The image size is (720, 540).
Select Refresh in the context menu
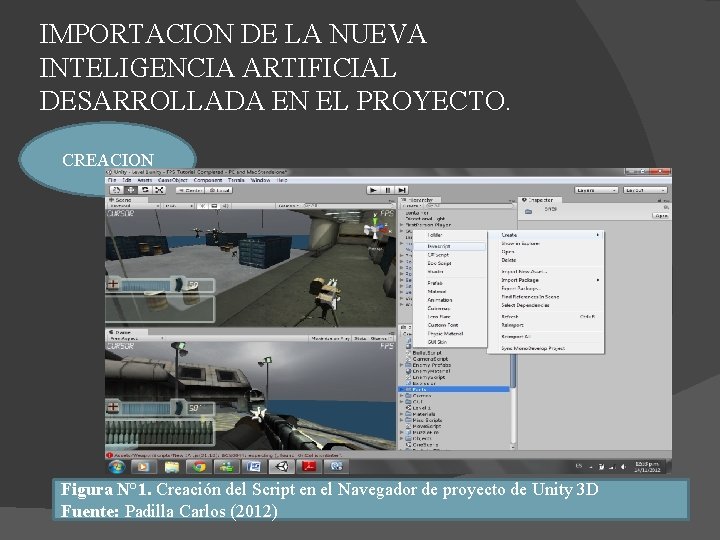click(546, 317)
